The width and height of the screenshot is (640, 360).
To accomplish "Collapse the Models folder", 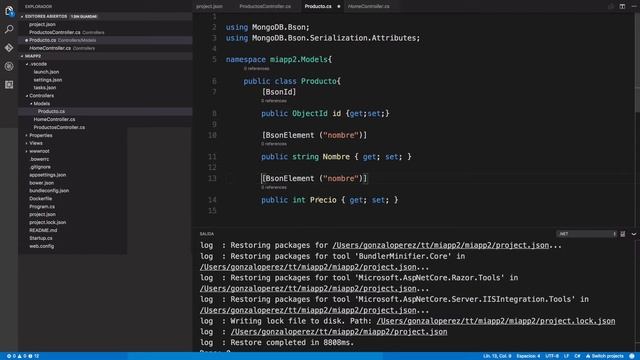I will pos(31,104).
